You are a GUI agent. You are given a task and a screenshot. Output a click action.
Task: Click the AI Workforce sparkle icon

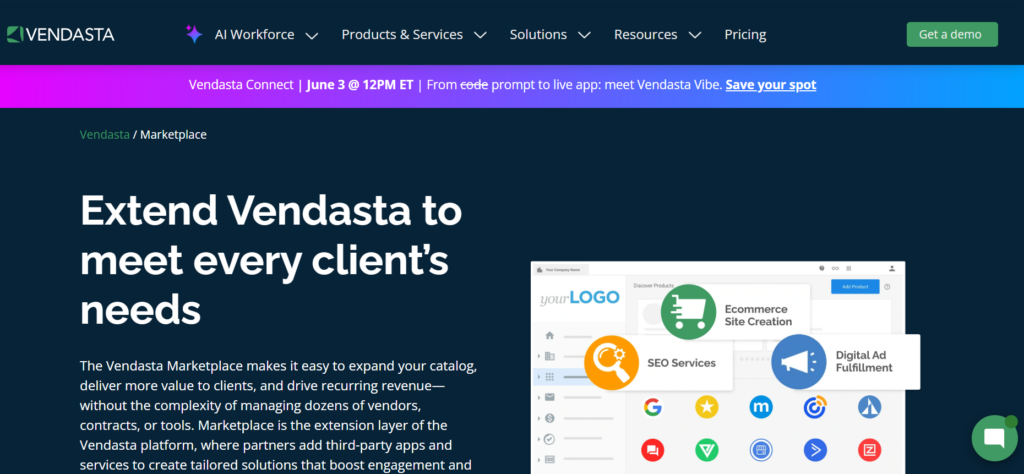(x=194, y=34)
